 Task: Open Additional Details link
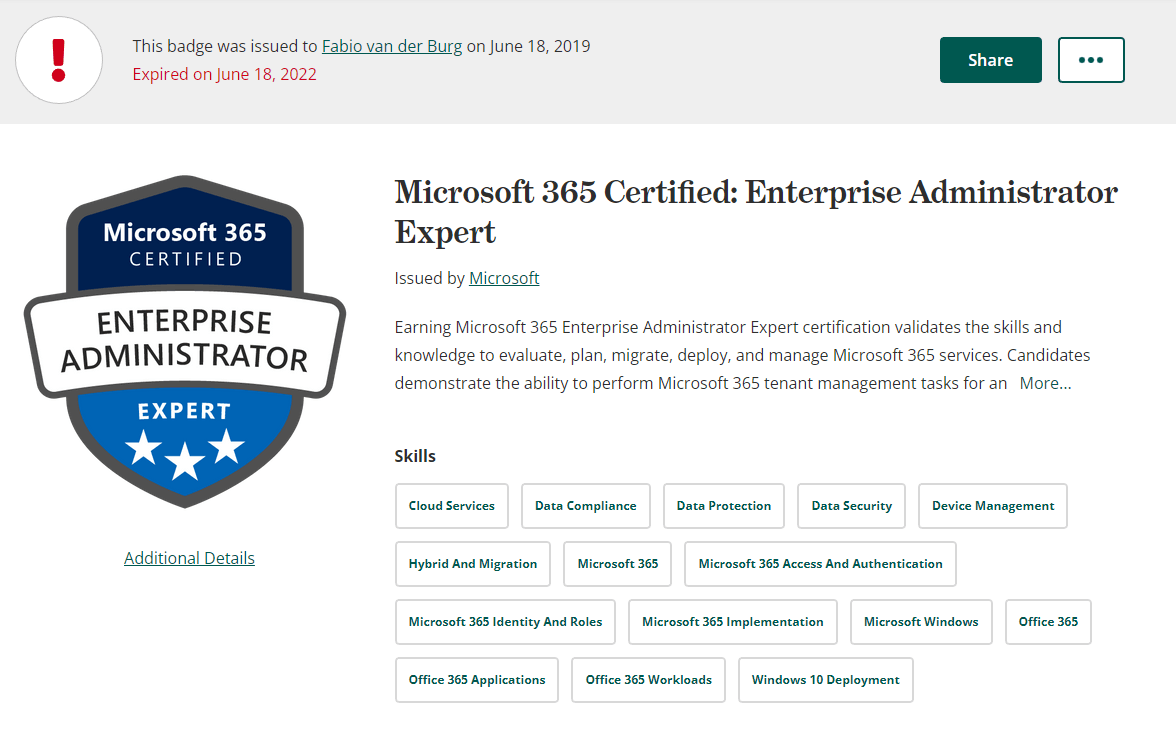189,558
